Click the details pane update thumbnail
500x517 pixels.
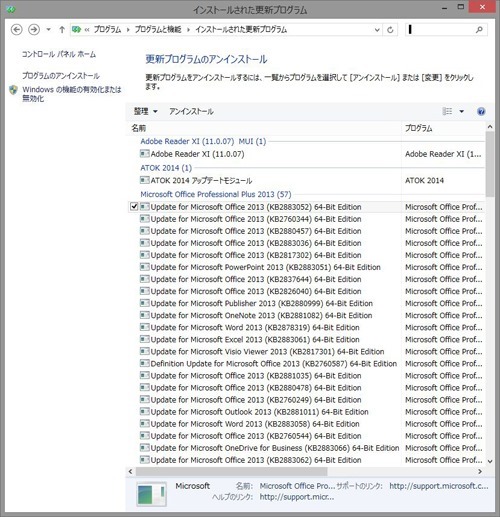151,494
